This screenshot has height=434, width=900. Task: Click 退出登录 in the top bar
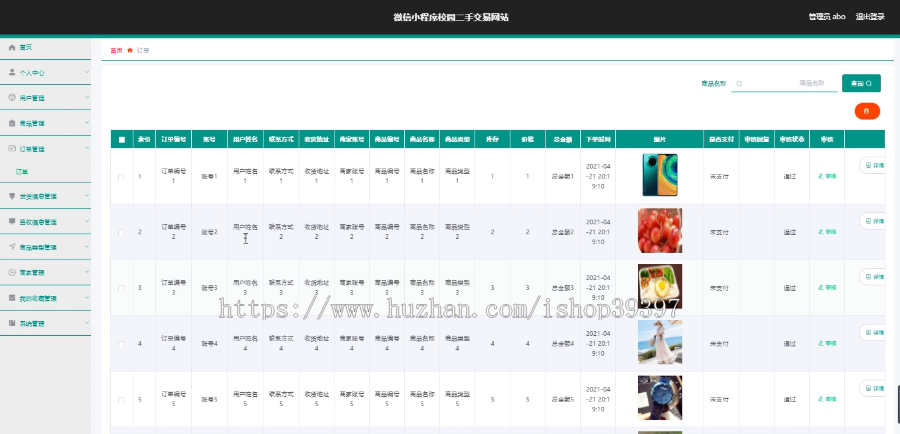870,17
